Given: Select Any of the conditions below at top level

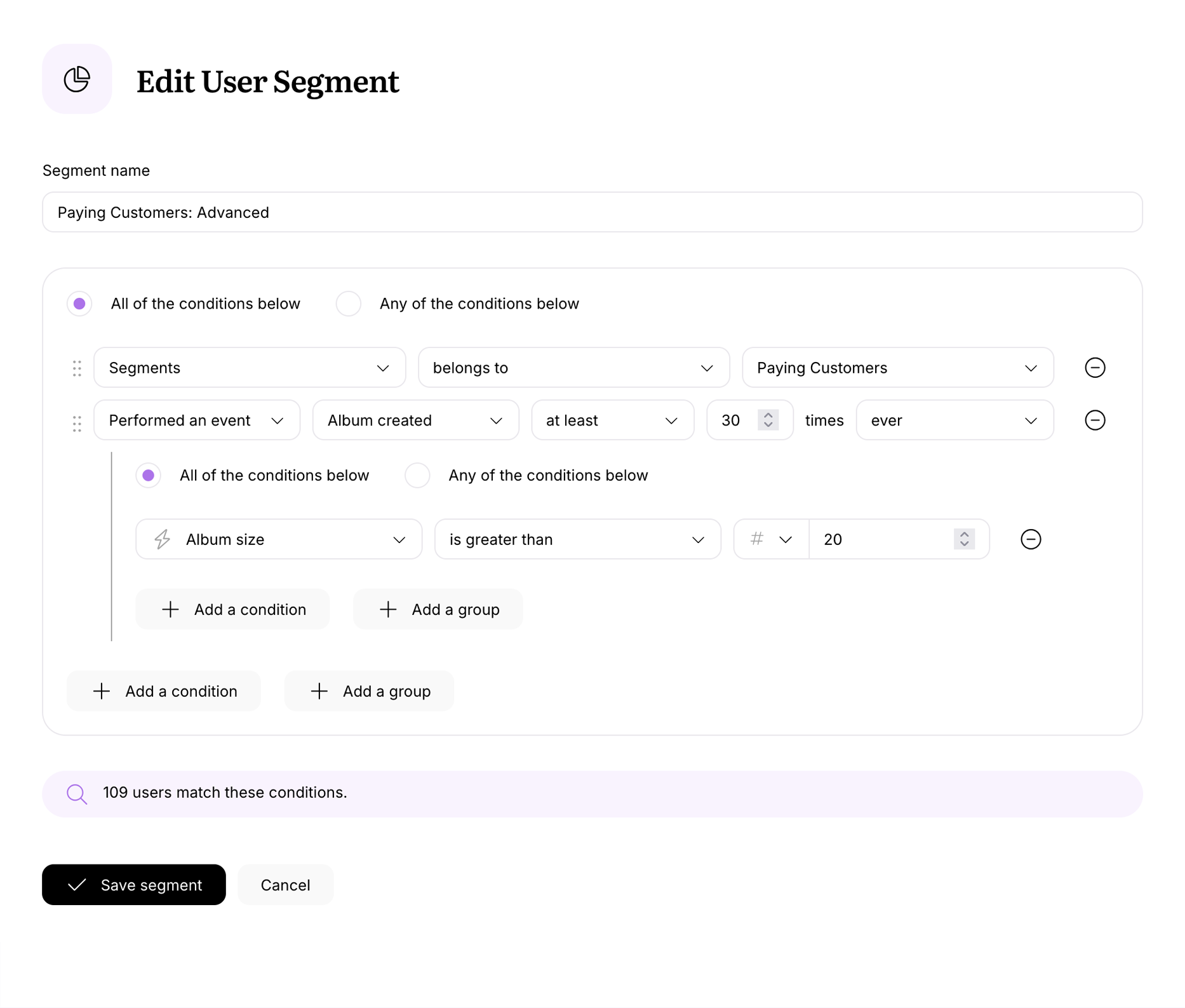Looking at the screenshot, I should click(348, 304).
